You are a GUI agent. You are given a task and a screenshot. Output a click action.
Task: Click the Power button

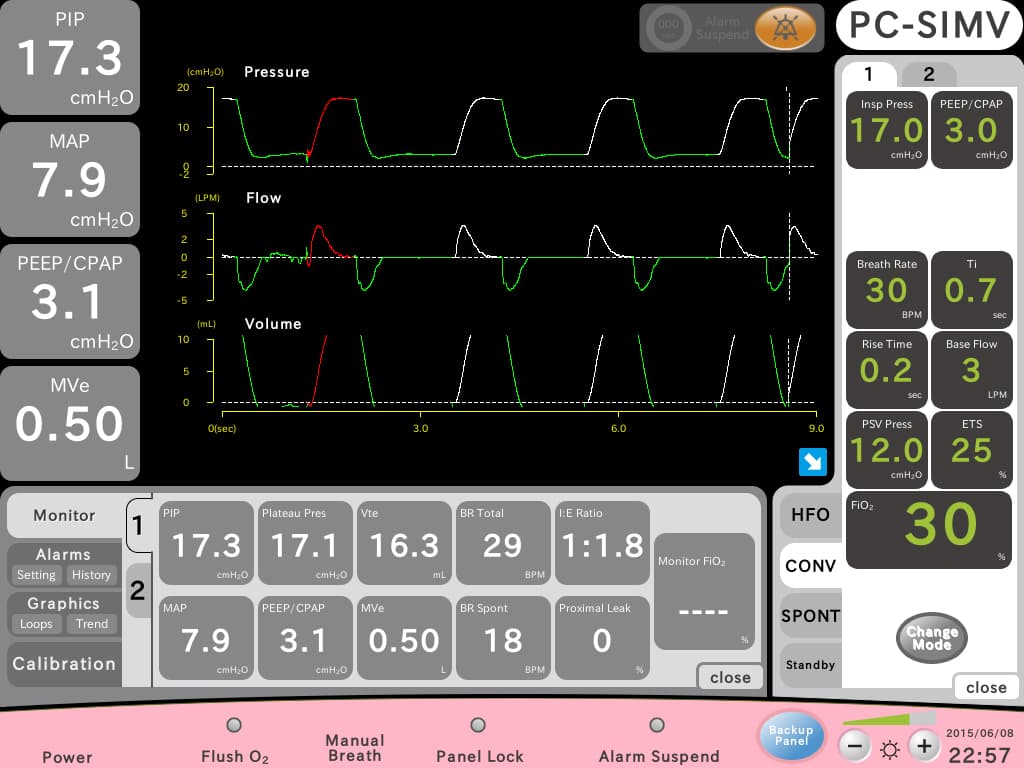[x=67, y=757]
